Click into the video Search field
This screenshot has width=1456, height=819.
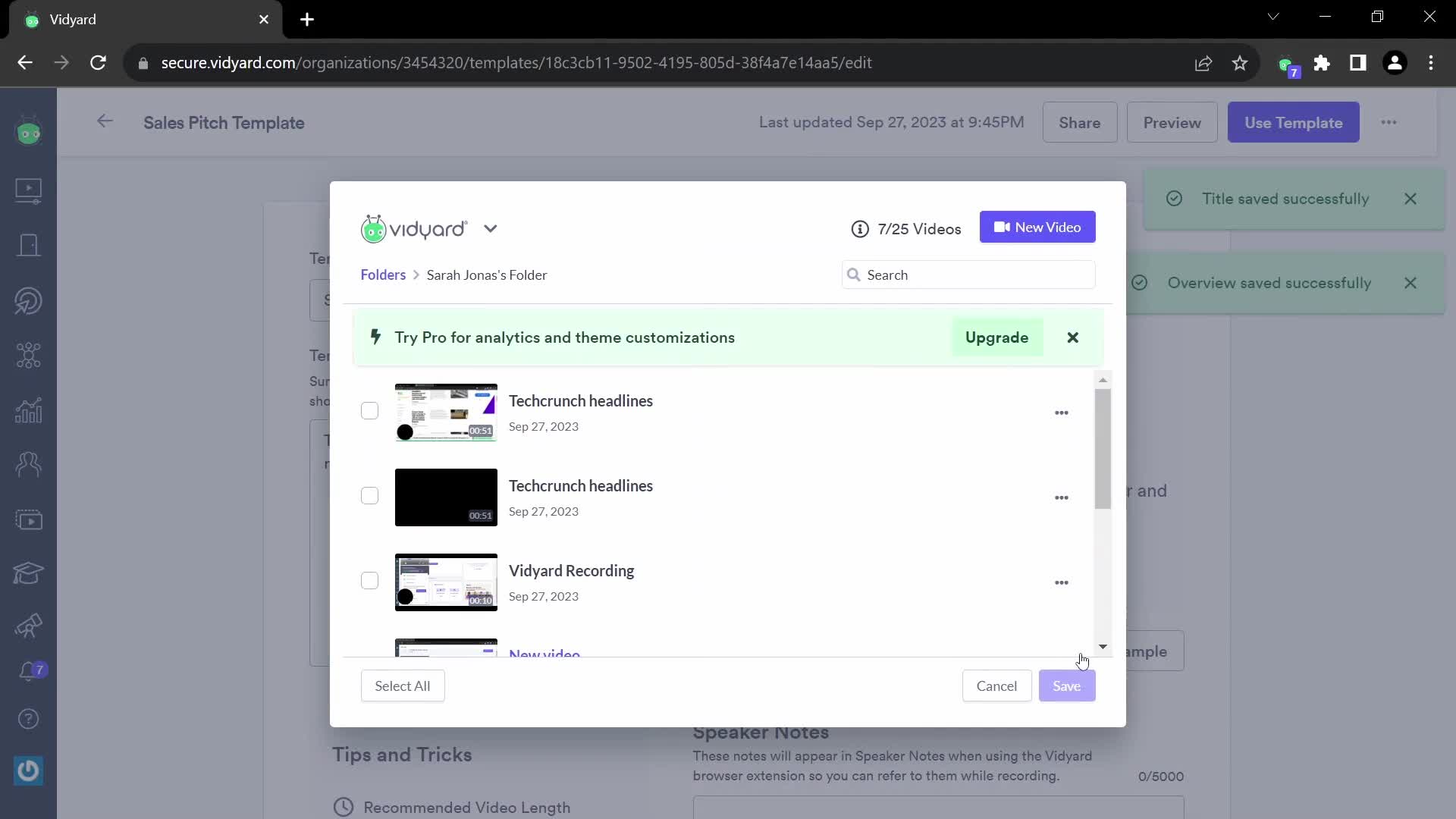coord(968,275)
